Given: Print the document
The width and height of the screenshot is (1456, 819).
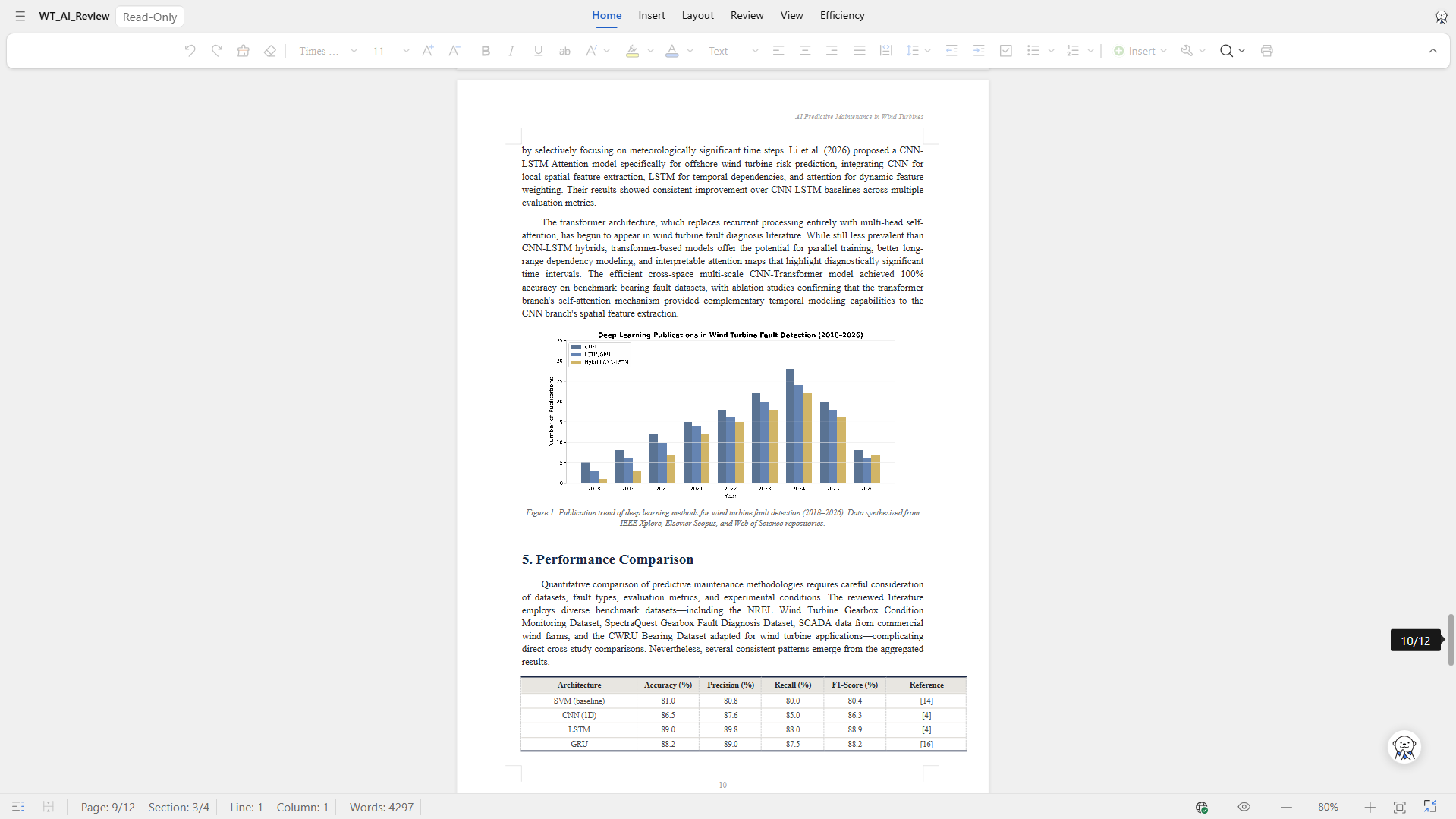Looking at the screenshot, I should click(x=1266, y=51).
